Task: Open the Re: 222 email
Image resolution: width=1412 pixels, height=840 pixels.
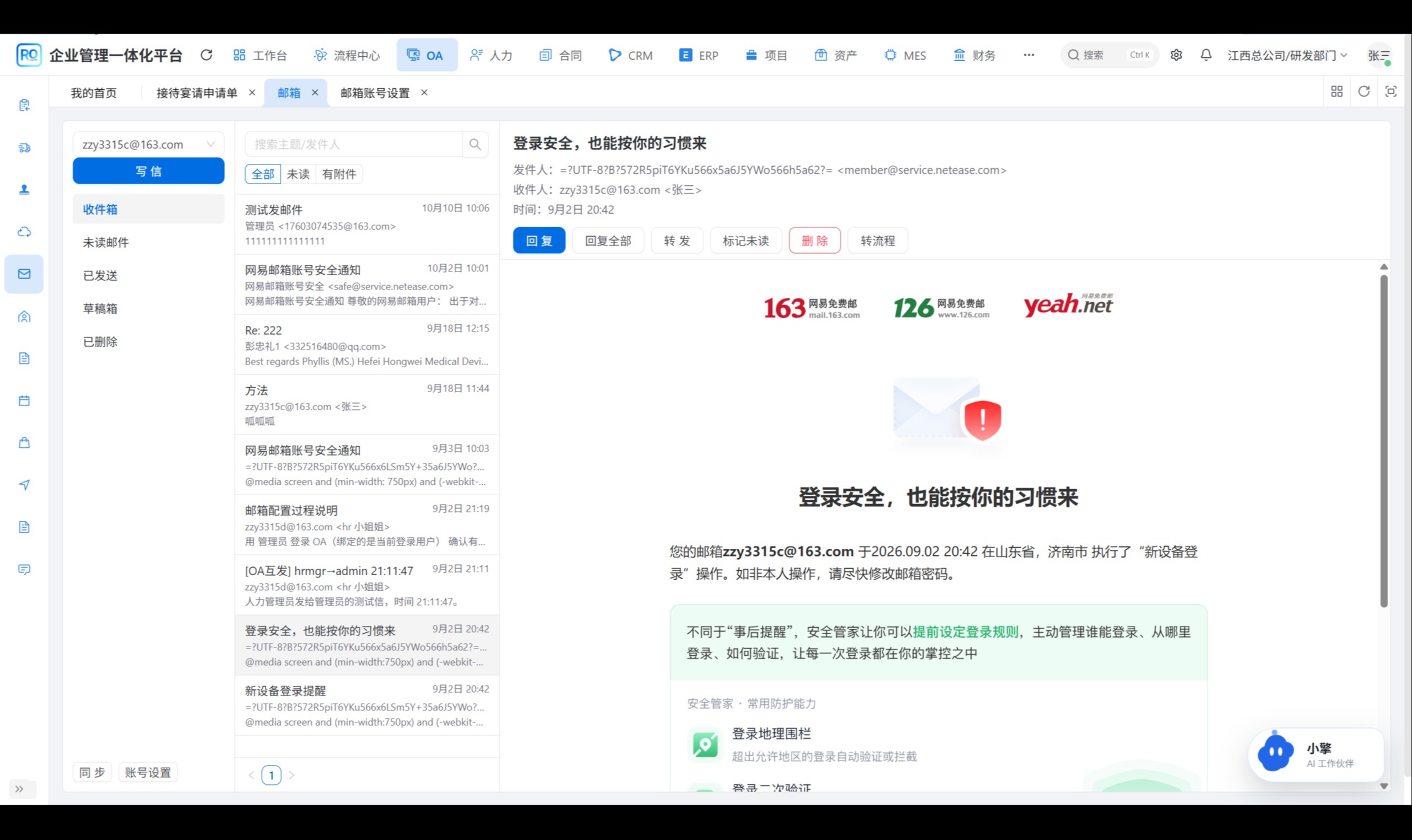Action: coord(367,345)
